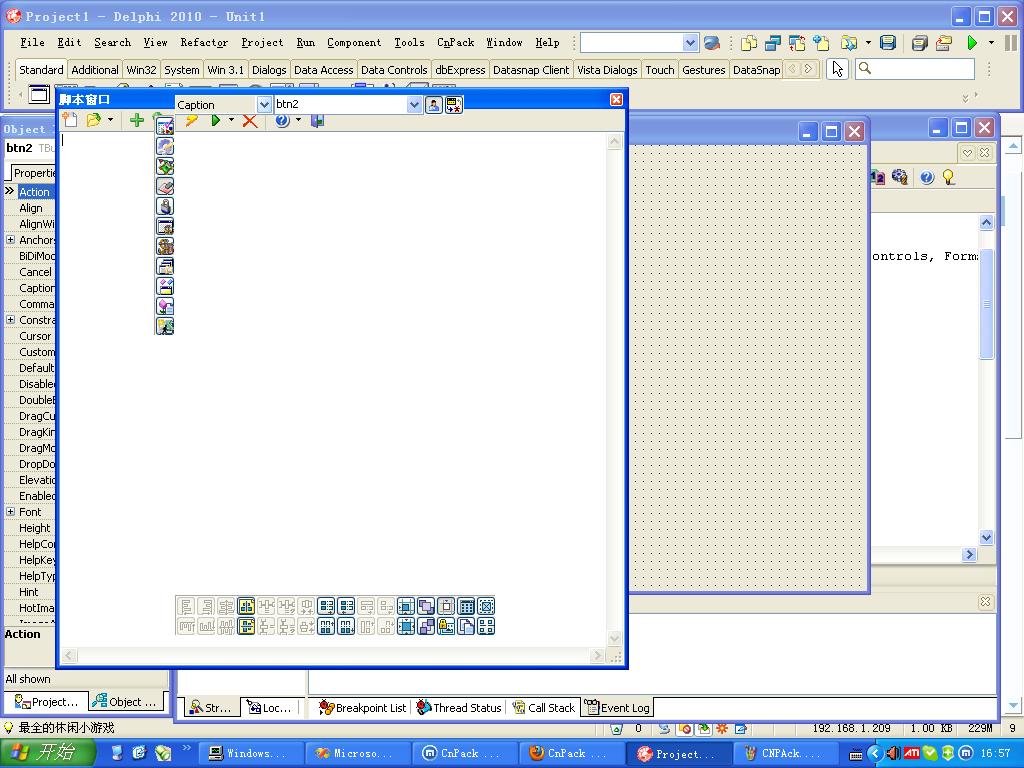Click the blue help question mark in script toolbar

tap(282, 121)
